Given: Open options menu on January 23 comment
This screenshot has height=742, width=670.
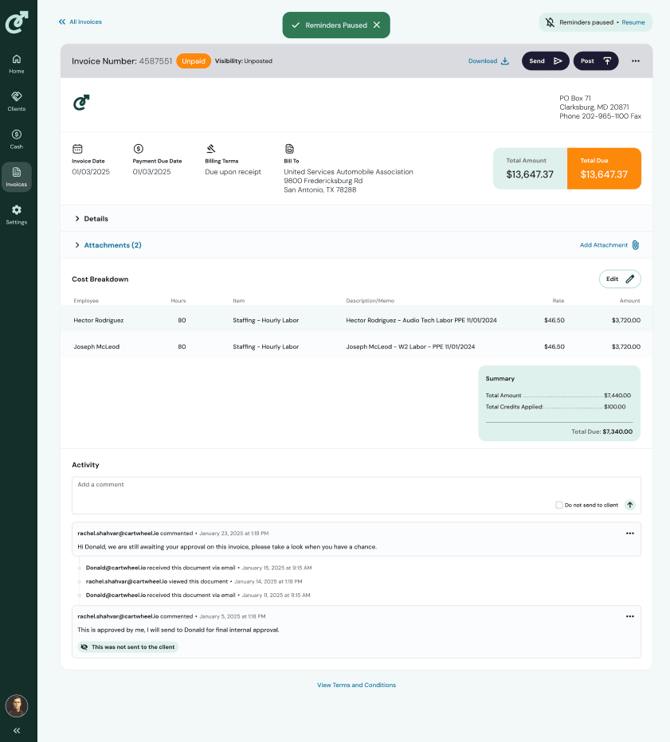Looking at the screenshot, I should [x=630, y=533].
